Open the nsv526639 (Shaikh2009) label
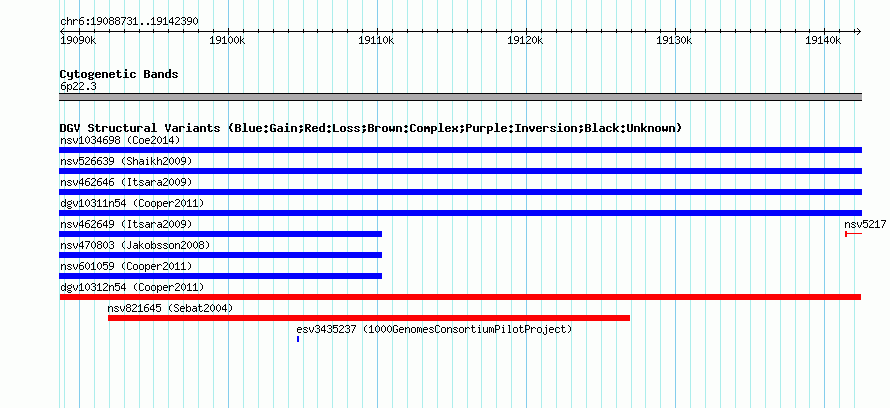This screenshot has width=890, height=408. coord(126,161)
